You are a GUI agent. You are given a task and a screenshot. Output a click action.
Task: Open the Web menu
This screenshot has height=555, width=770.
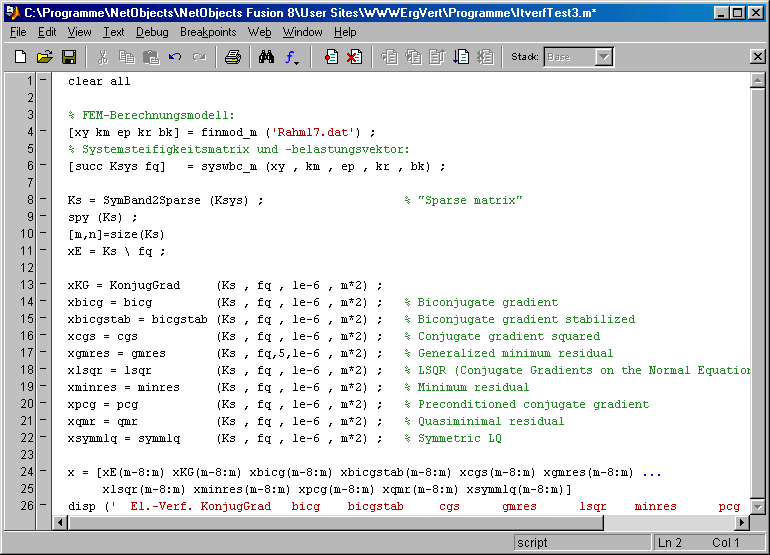[x=259, y=32]
